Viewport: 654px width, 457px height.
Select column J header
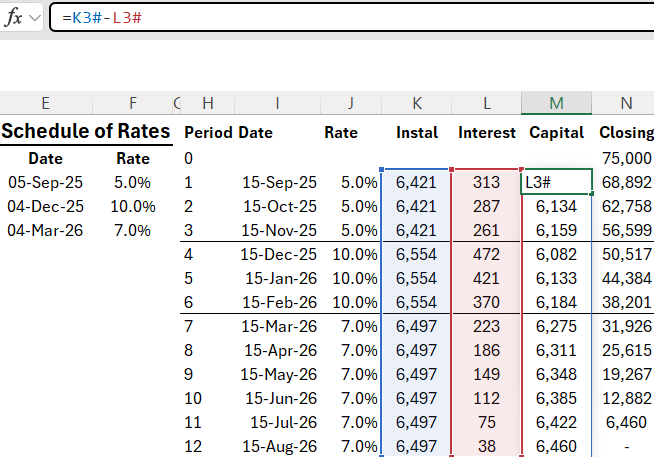(351, 103)
